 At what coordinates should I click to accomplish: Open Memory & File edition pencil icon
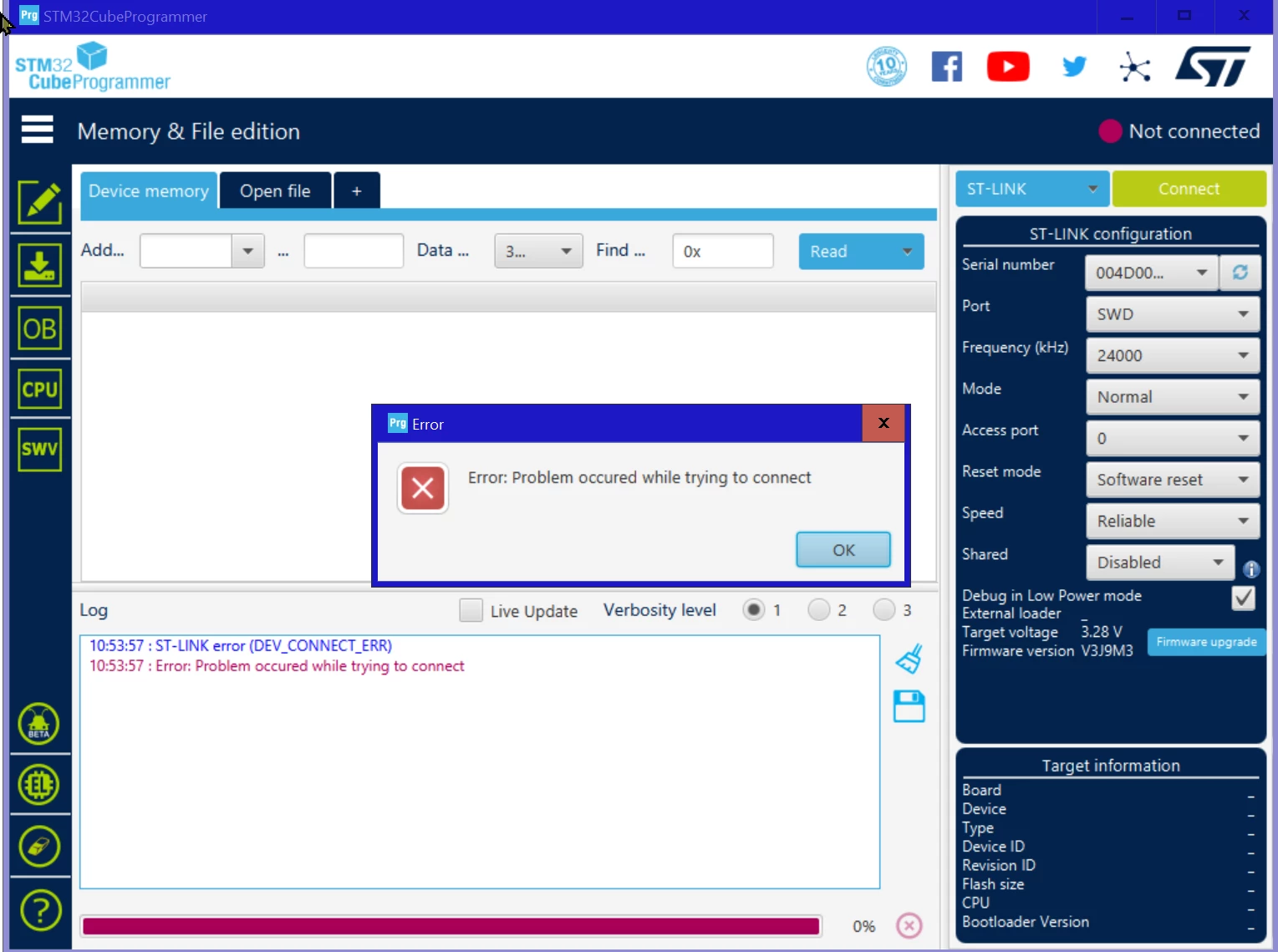[40, 203]
